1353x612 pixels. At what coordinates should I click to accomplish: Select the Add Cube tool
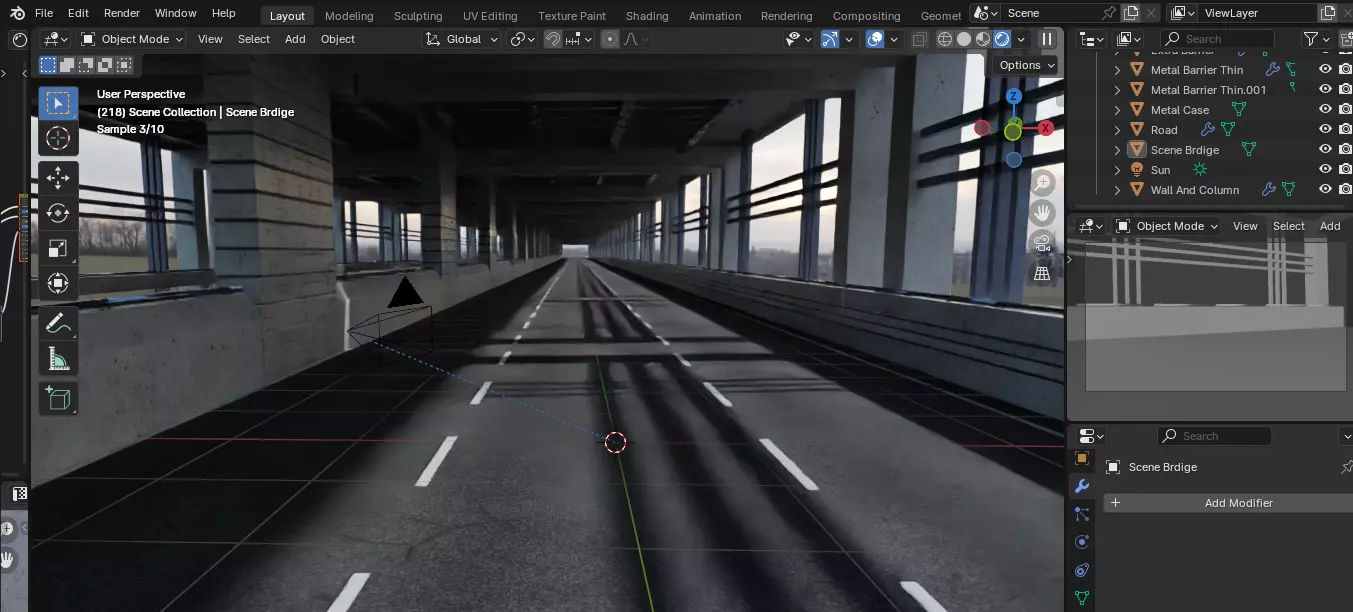58,399
